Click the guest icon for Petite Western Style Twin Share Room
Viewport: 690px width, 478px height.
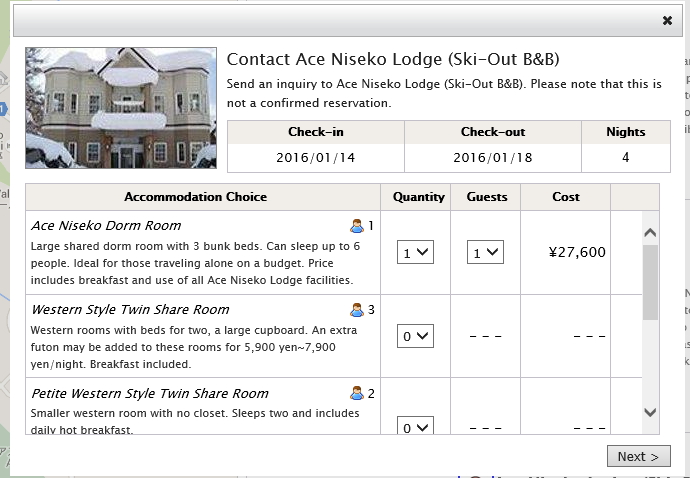coord(357,393)
